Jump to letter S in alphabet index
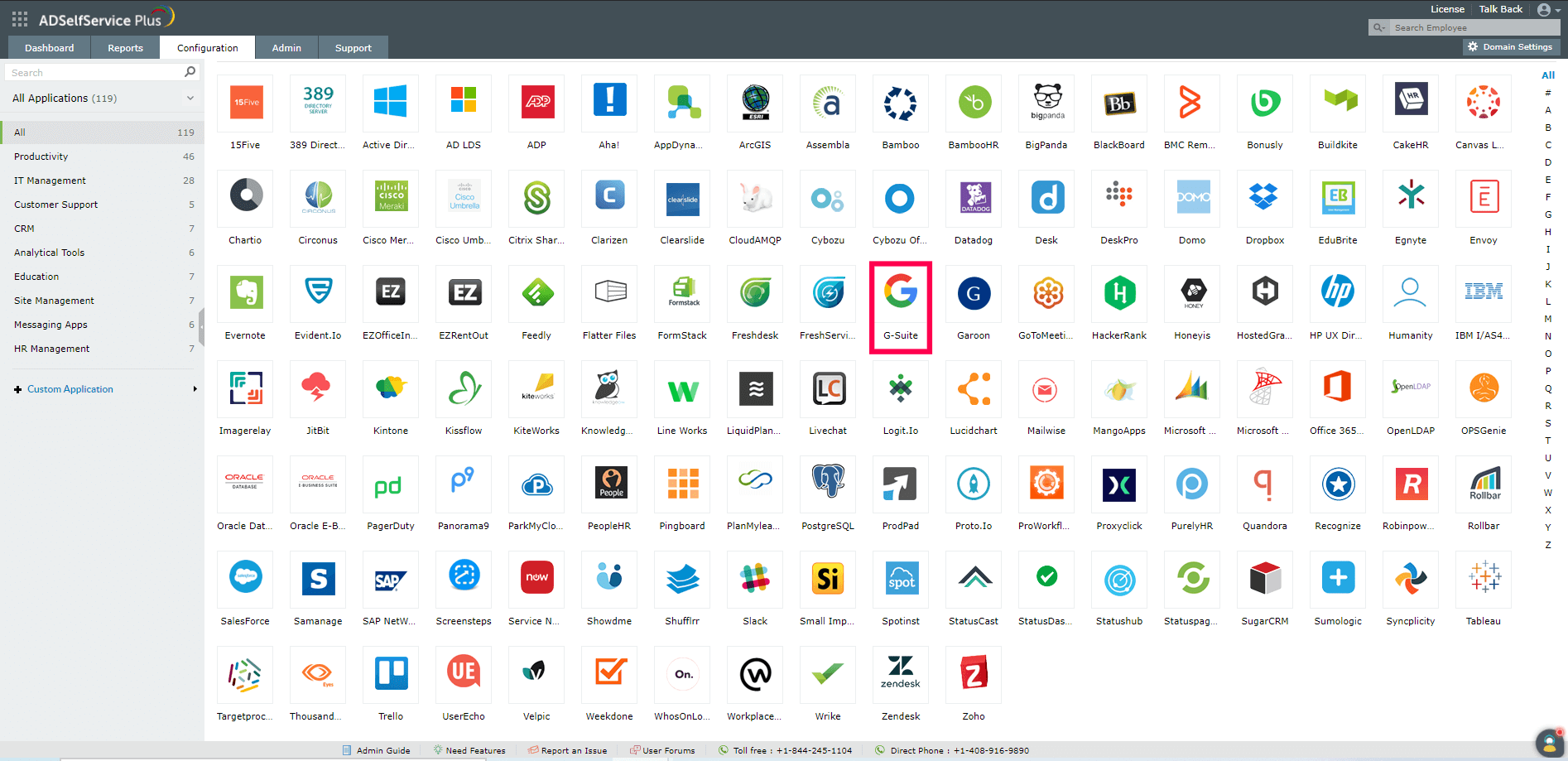The height and width of the screenshot is (761, 1568). 1548,423
